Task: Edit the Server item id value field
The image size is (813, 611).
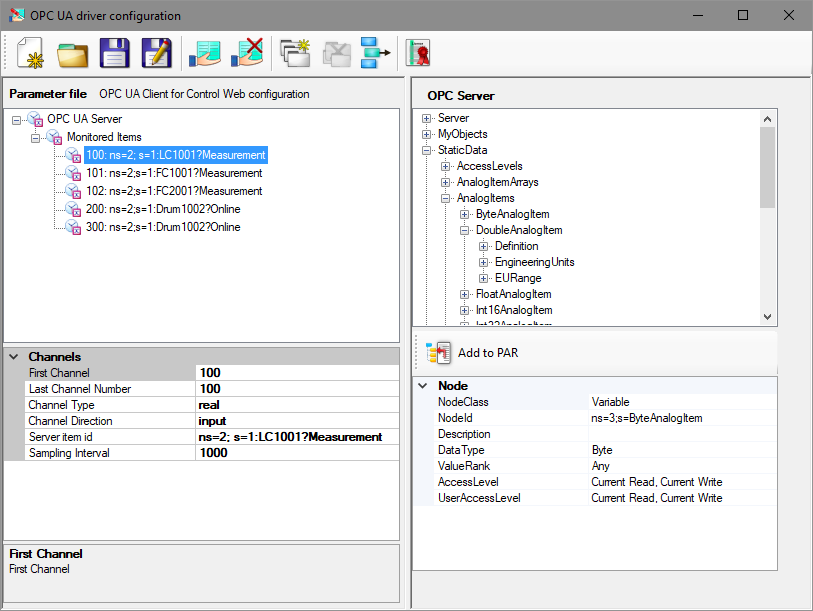Action: pyautogui.click(x=297, y=437)
